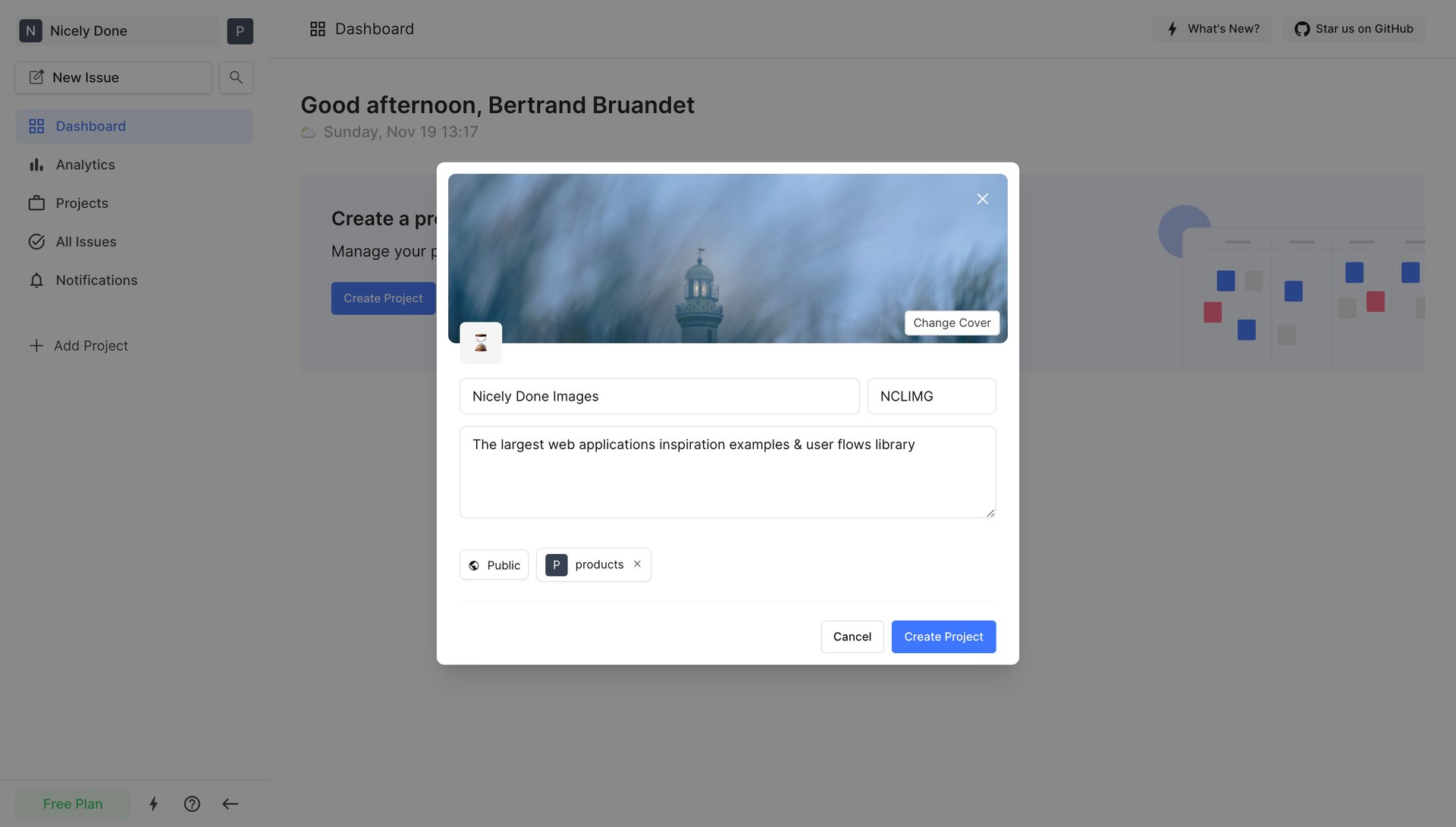Click the help question mark icon
The height and width of the screenshot is (827, 1456).
coord(192,803)
